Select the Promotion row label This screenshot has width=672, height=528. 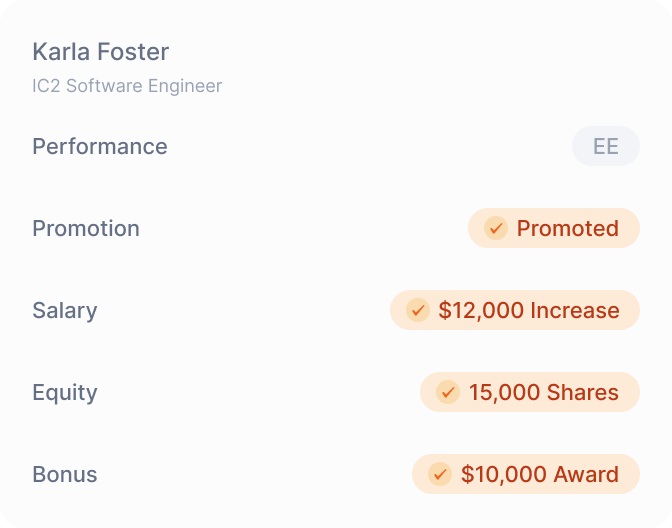pyautogui.click(x=86, y=228)
